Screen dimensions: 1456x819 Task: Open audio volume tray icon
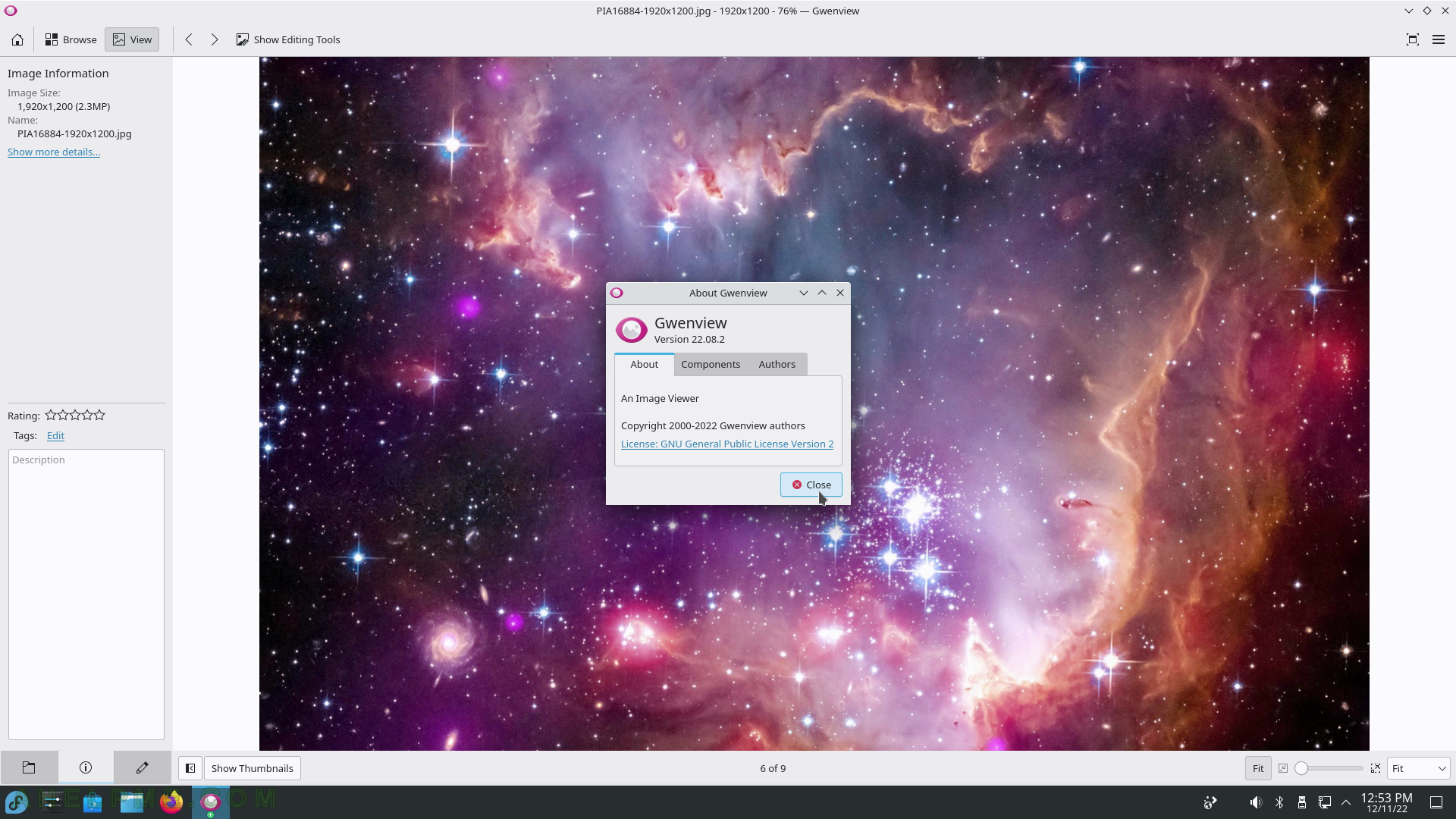click(1256, 802)
